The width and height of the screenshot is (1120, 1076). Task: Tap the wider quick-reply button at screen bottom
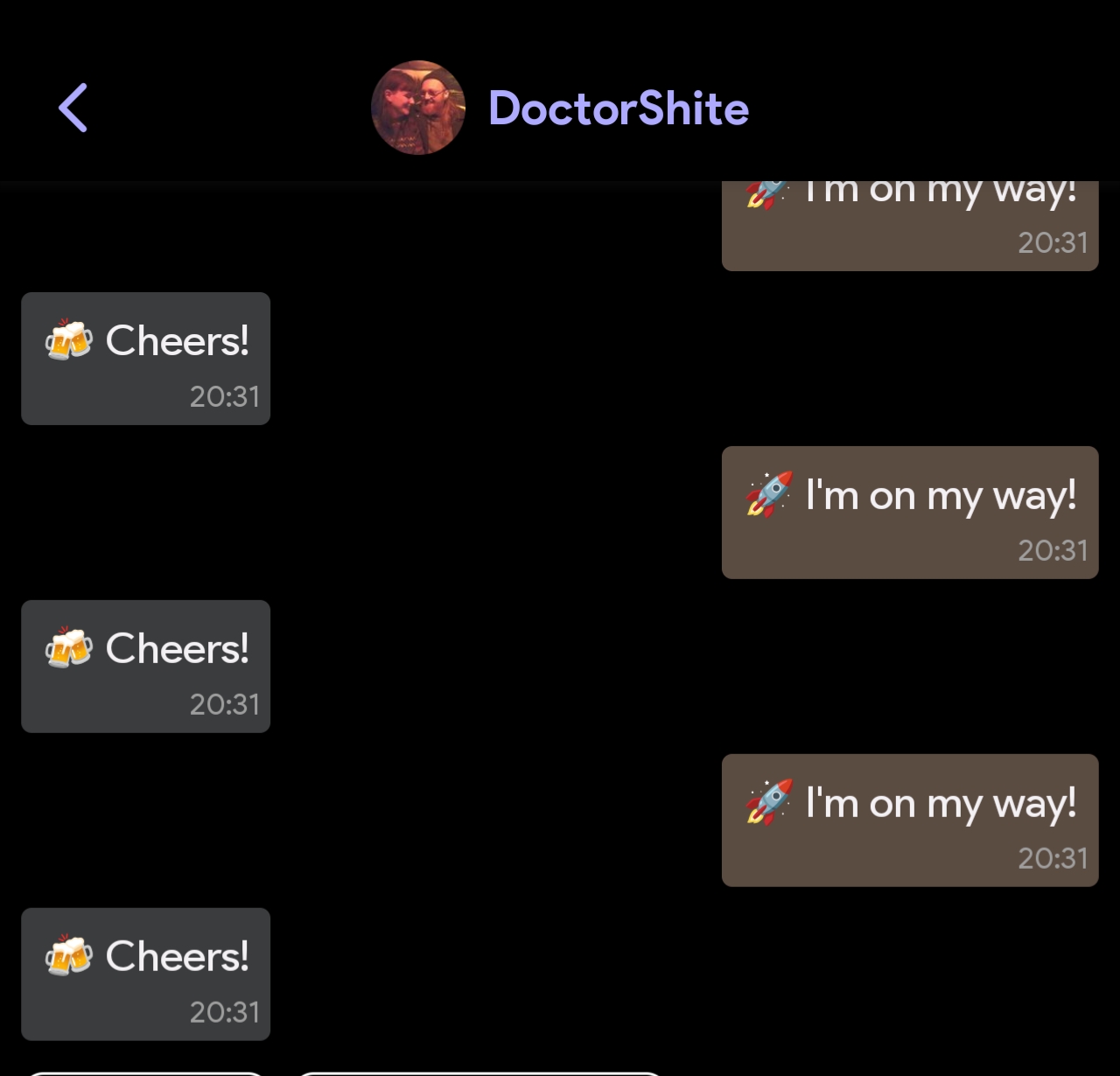point(479,1073)
